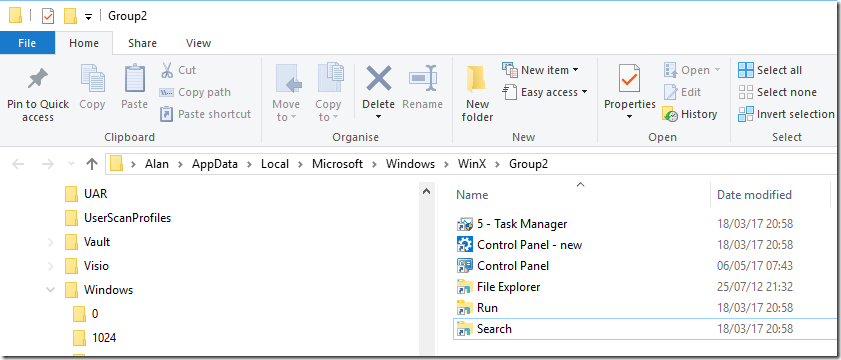Open the Delete dropdown arrow
Viewport: 841px width, 360px height.
[x=378, y=117]
